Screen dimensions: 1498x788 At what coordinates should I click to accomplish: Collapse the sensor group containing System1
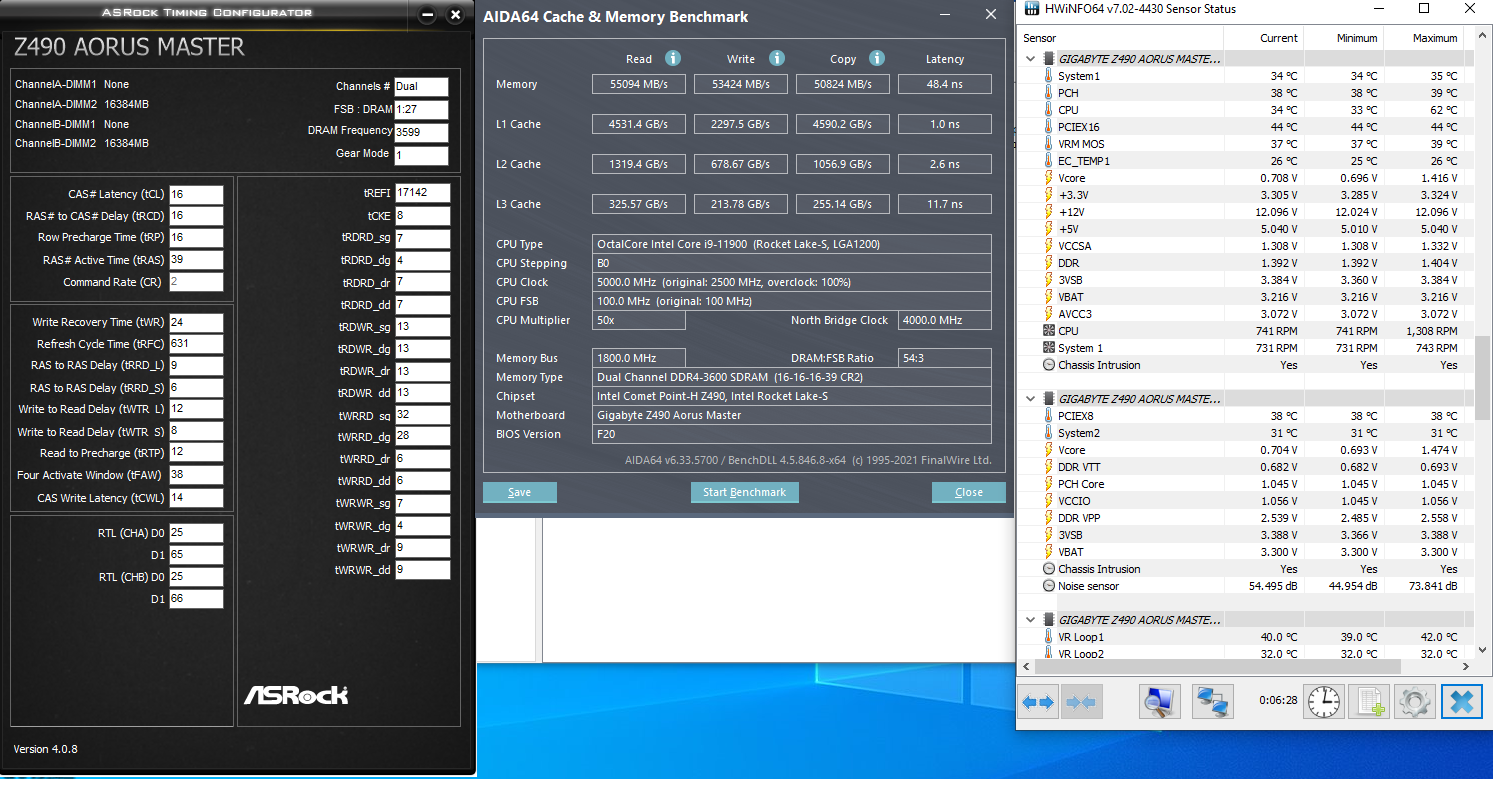coord(1031,59)
